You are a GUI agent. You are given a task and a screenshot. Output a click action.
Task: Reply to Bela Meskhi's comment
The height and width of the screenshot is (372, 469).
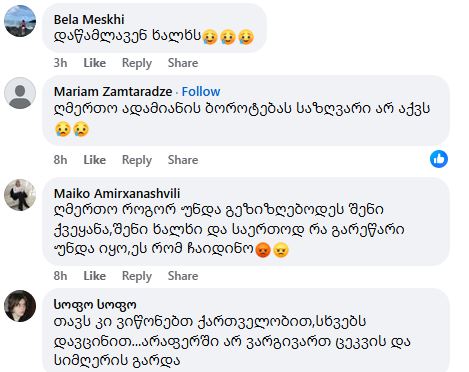tap(137, 63)
